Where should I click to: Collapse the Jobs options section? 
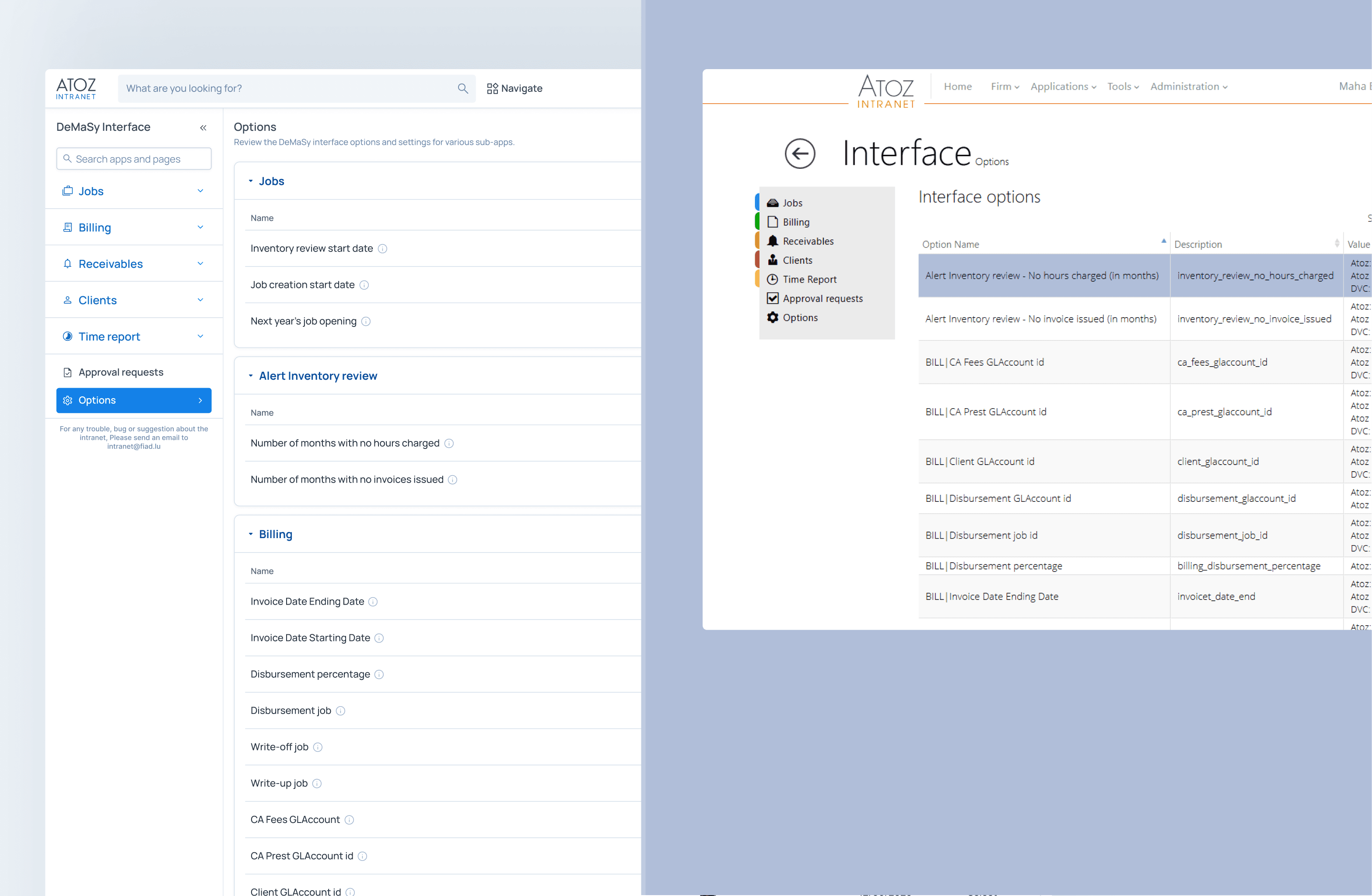coord(251,181)
